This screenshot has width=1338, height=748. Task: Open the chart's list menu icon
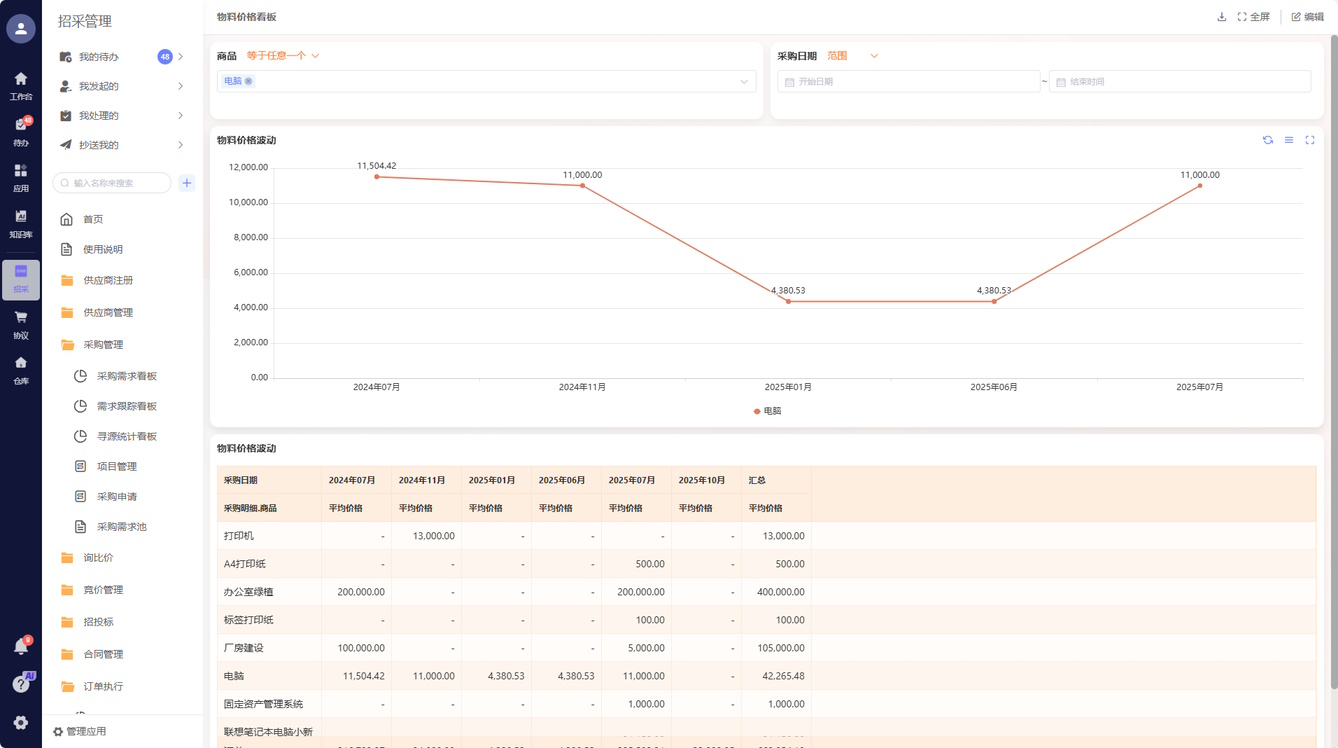click(1289, 140)
